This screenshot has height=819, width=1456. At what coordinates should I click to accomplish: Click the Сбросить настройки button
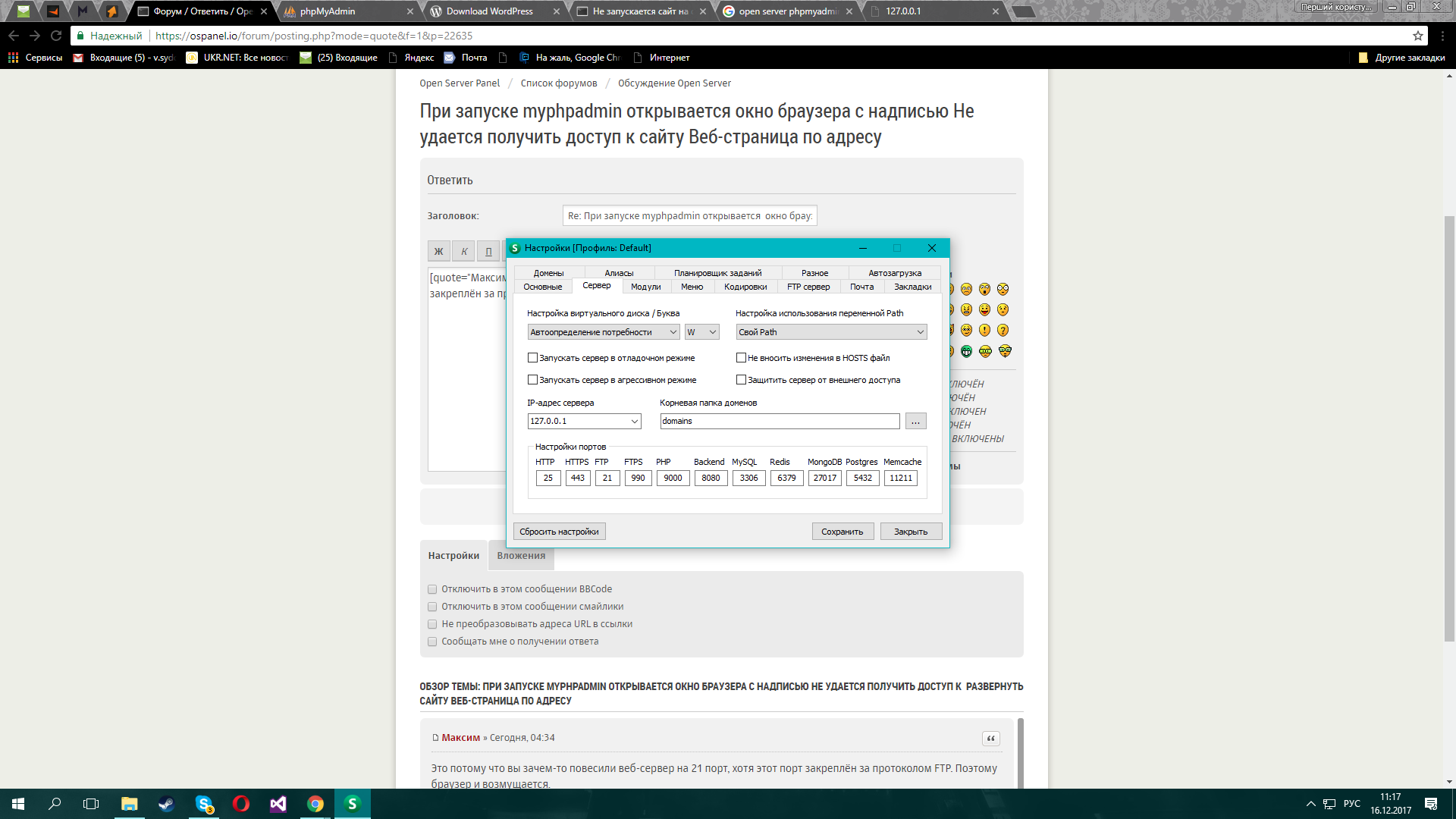pos(559,532)
